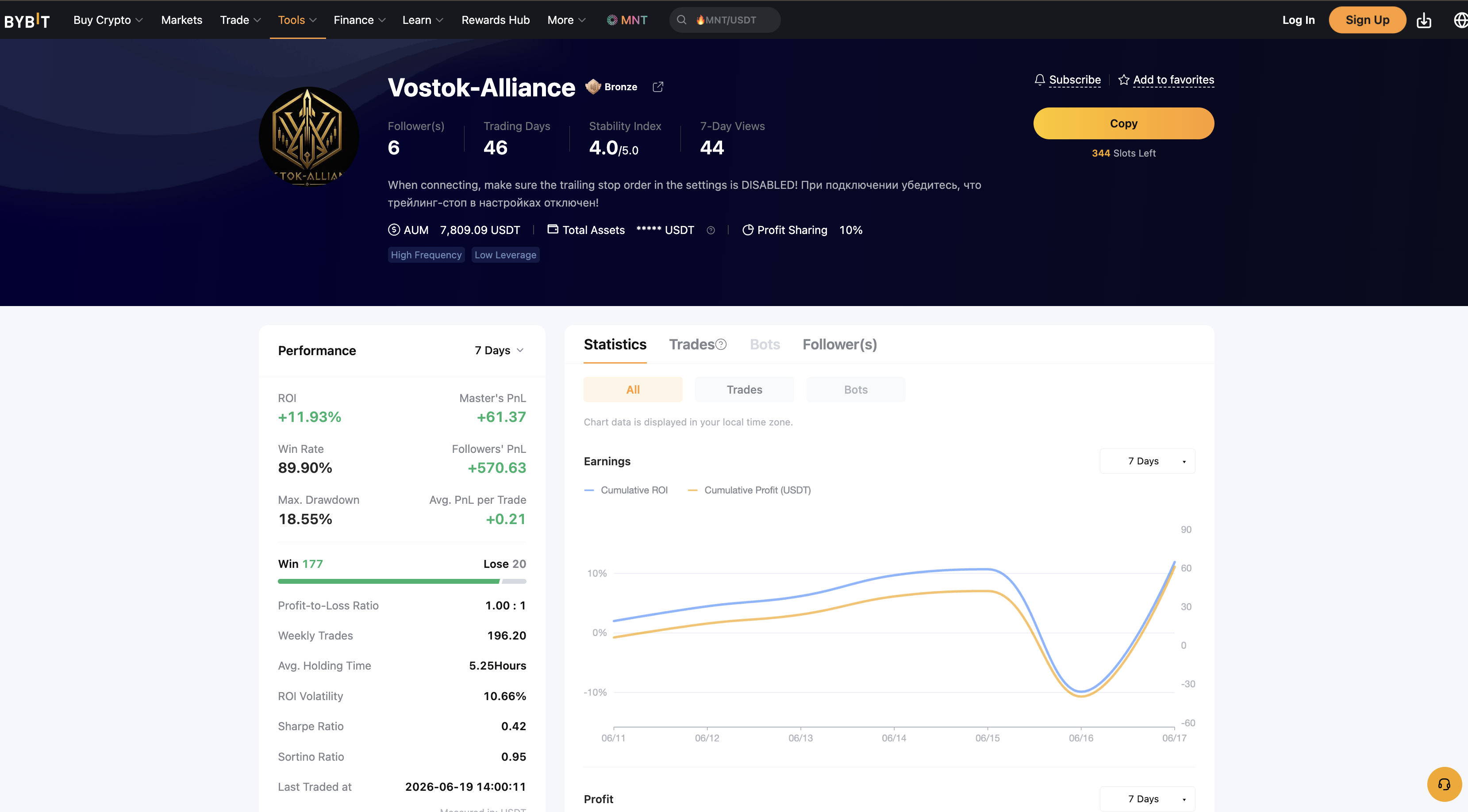Click the 06/13 date axis label

click(x=800, y=738)
